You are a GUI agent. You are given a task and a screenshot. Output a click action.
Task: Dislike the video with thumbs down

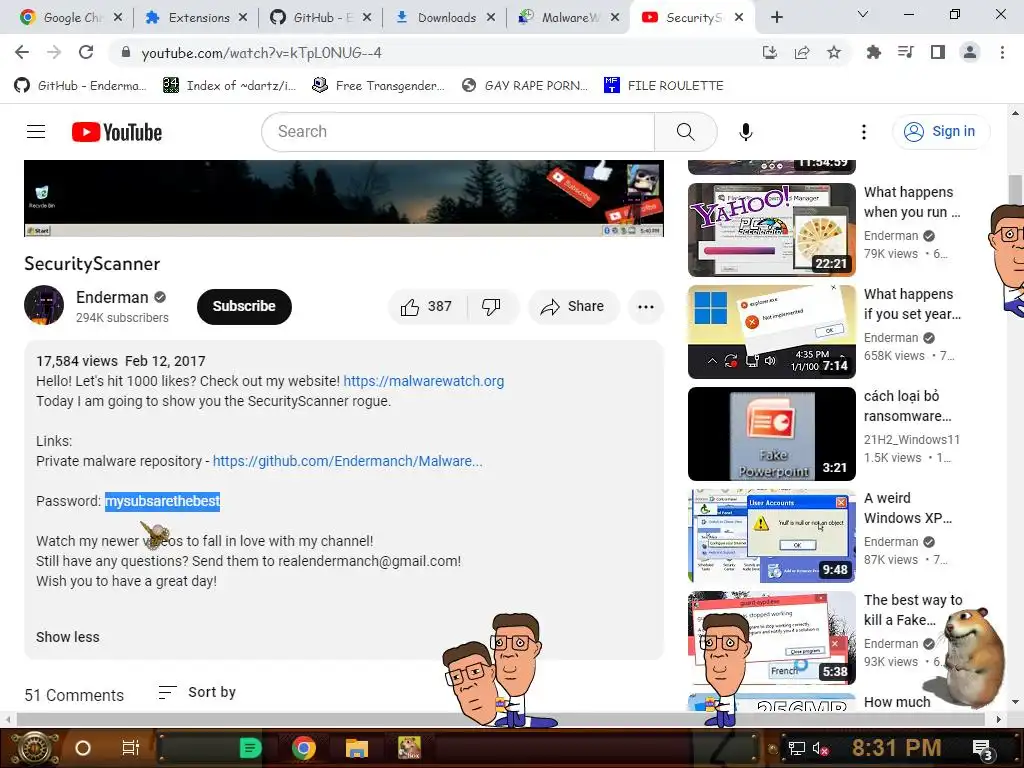(491, 307)
